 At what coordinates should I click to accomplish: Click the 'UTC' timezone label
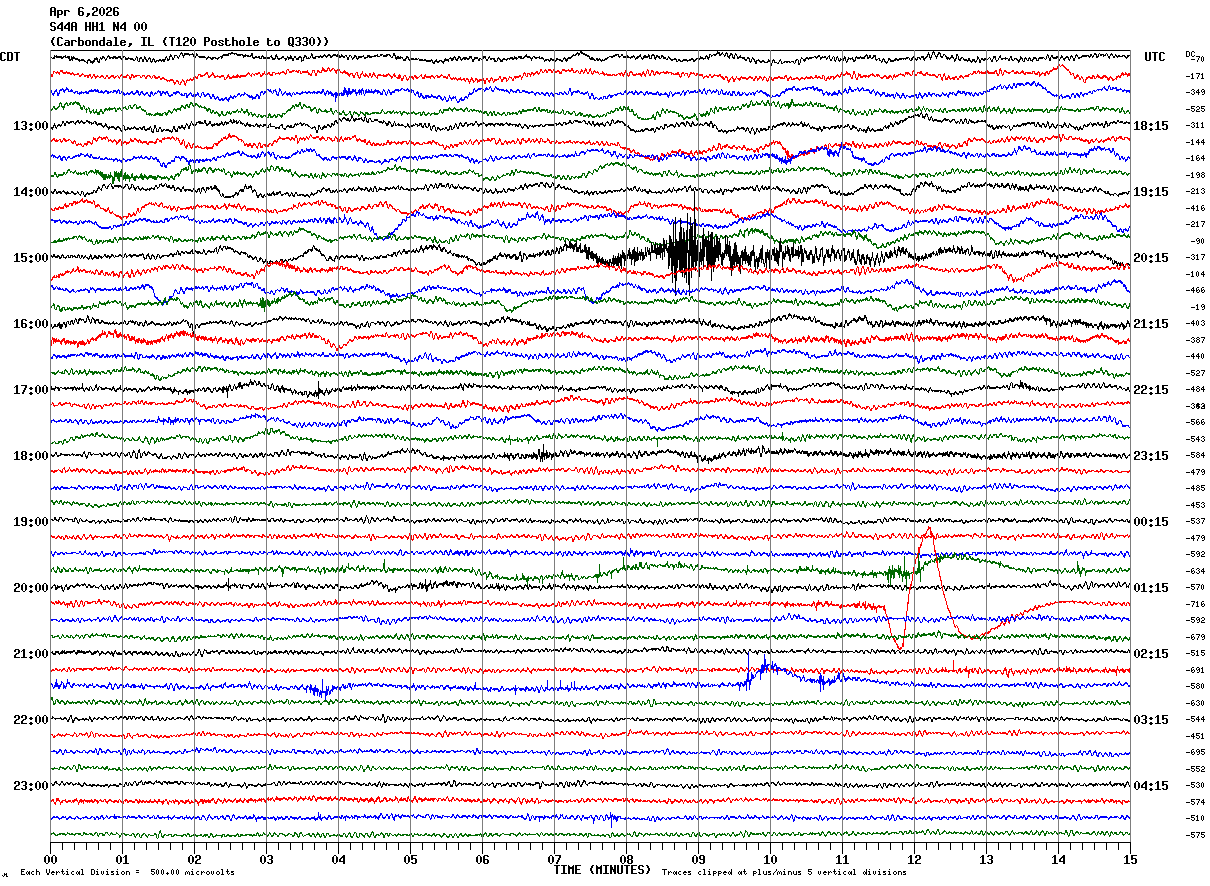(1155, 57)
